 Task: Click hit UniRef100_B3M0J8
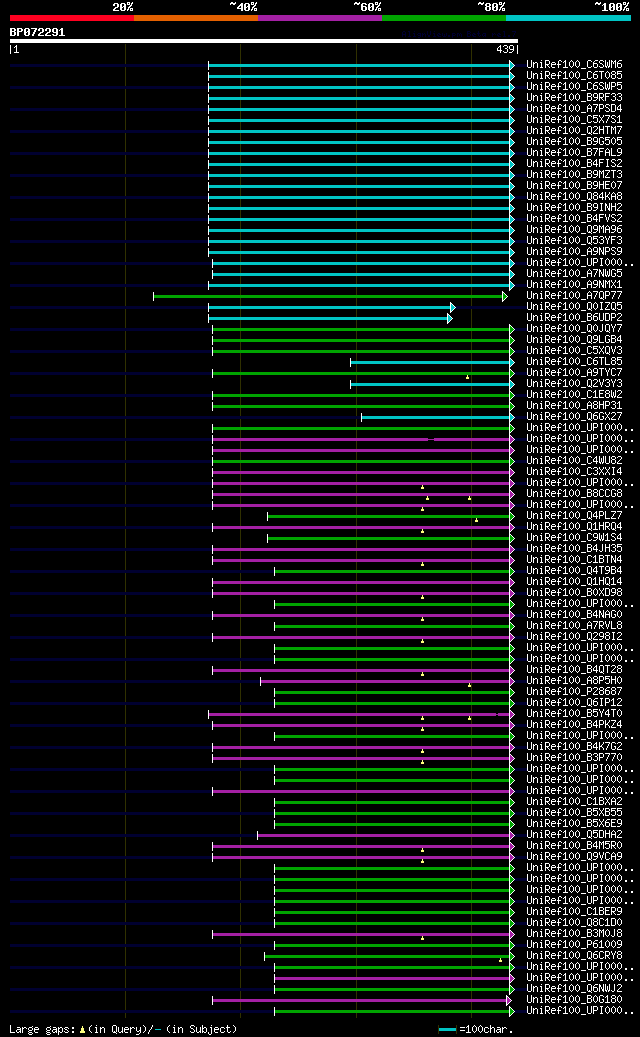pyautogui.click(x=575, y=933)
